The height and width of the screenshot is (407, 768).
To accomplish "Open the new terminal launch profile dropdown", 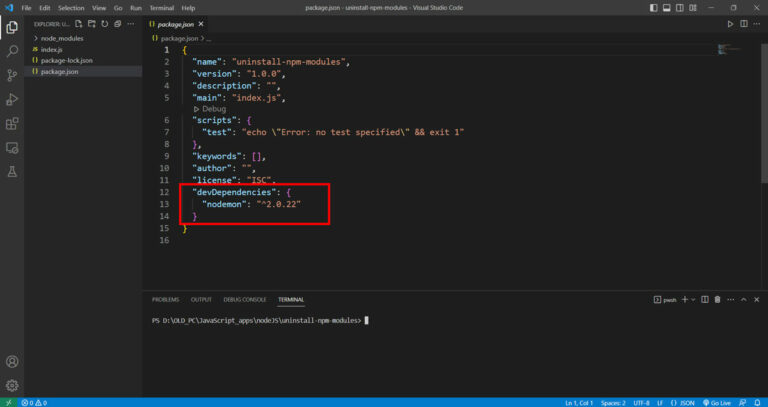I will [693, 300].
